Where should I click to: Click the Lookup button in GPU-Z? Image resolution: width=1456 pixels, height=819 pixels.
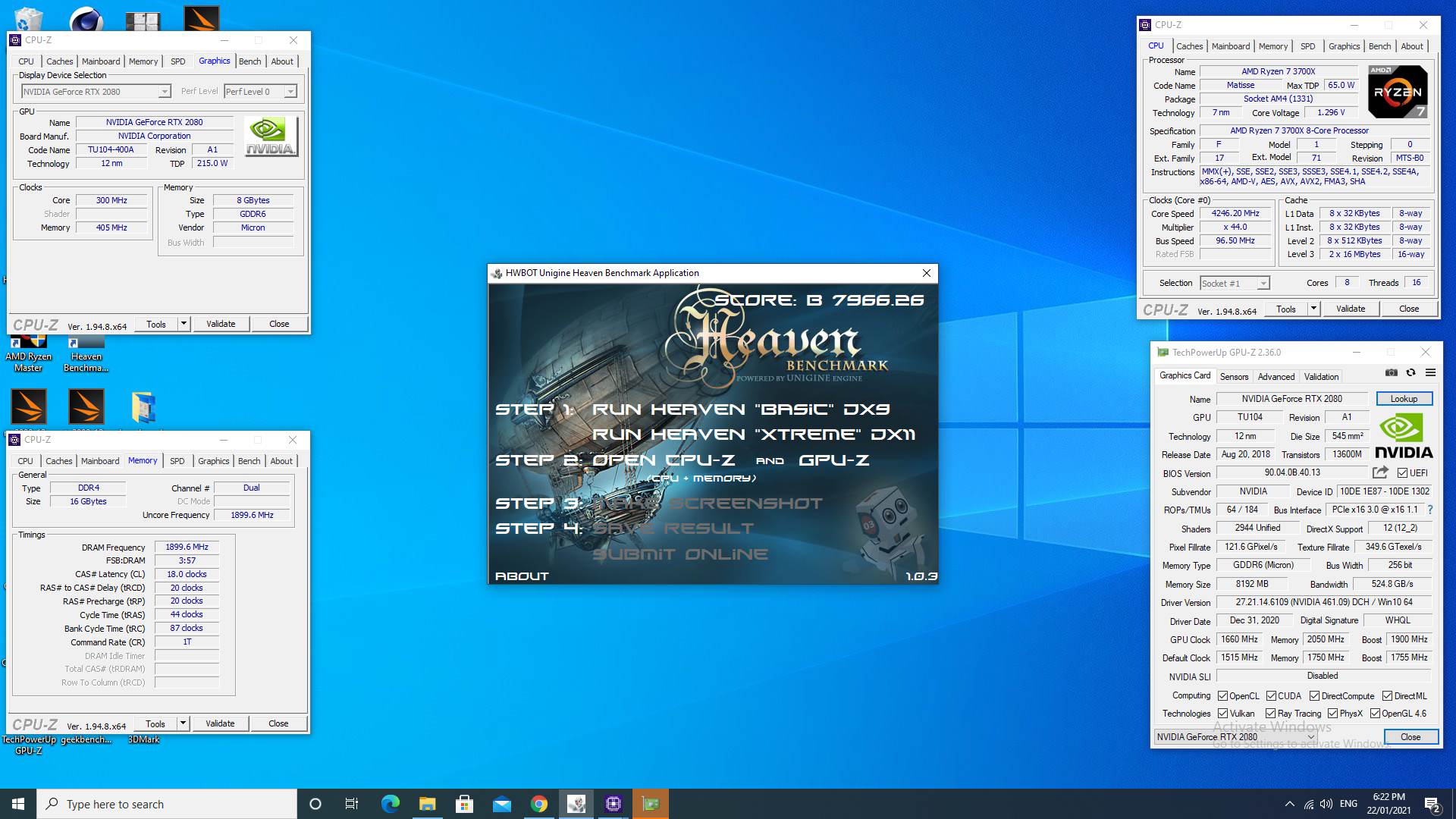(1404, 399)
